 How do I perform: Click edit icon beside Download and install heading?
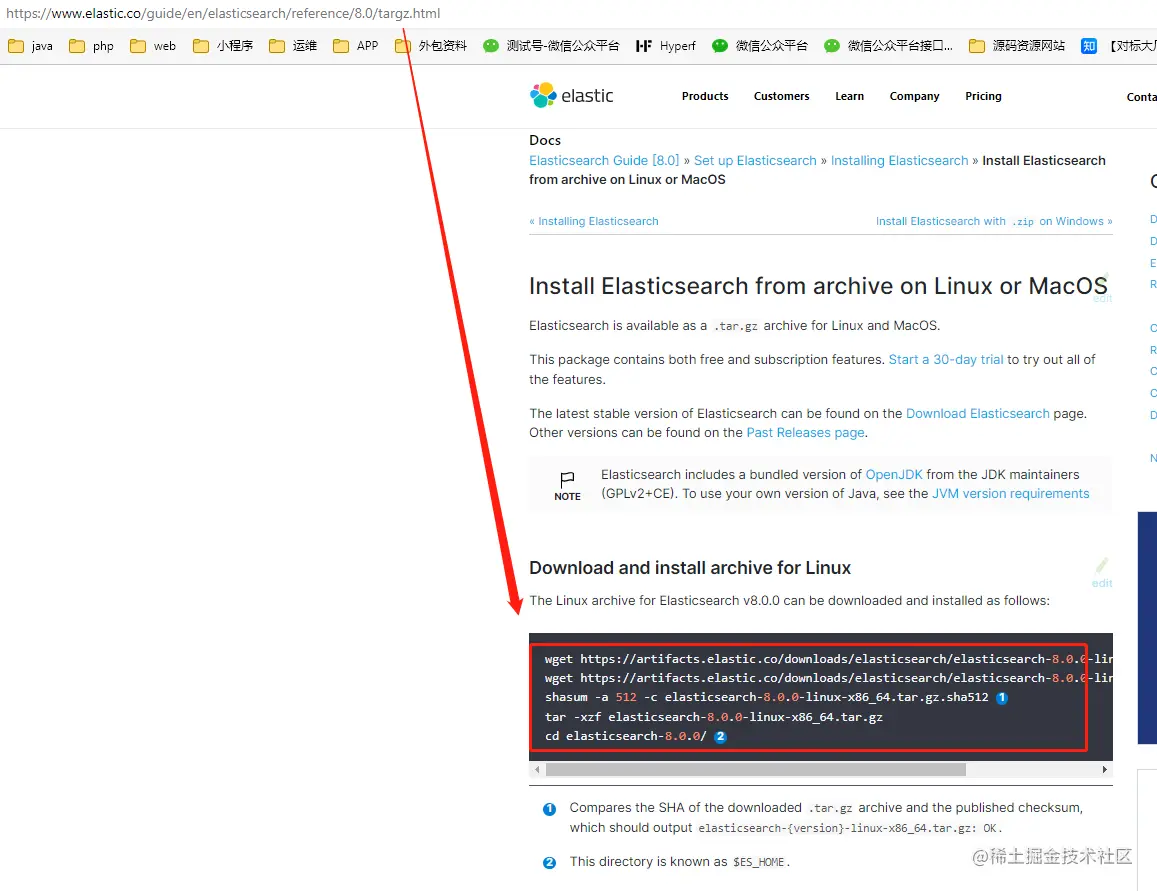(1102, 572)
